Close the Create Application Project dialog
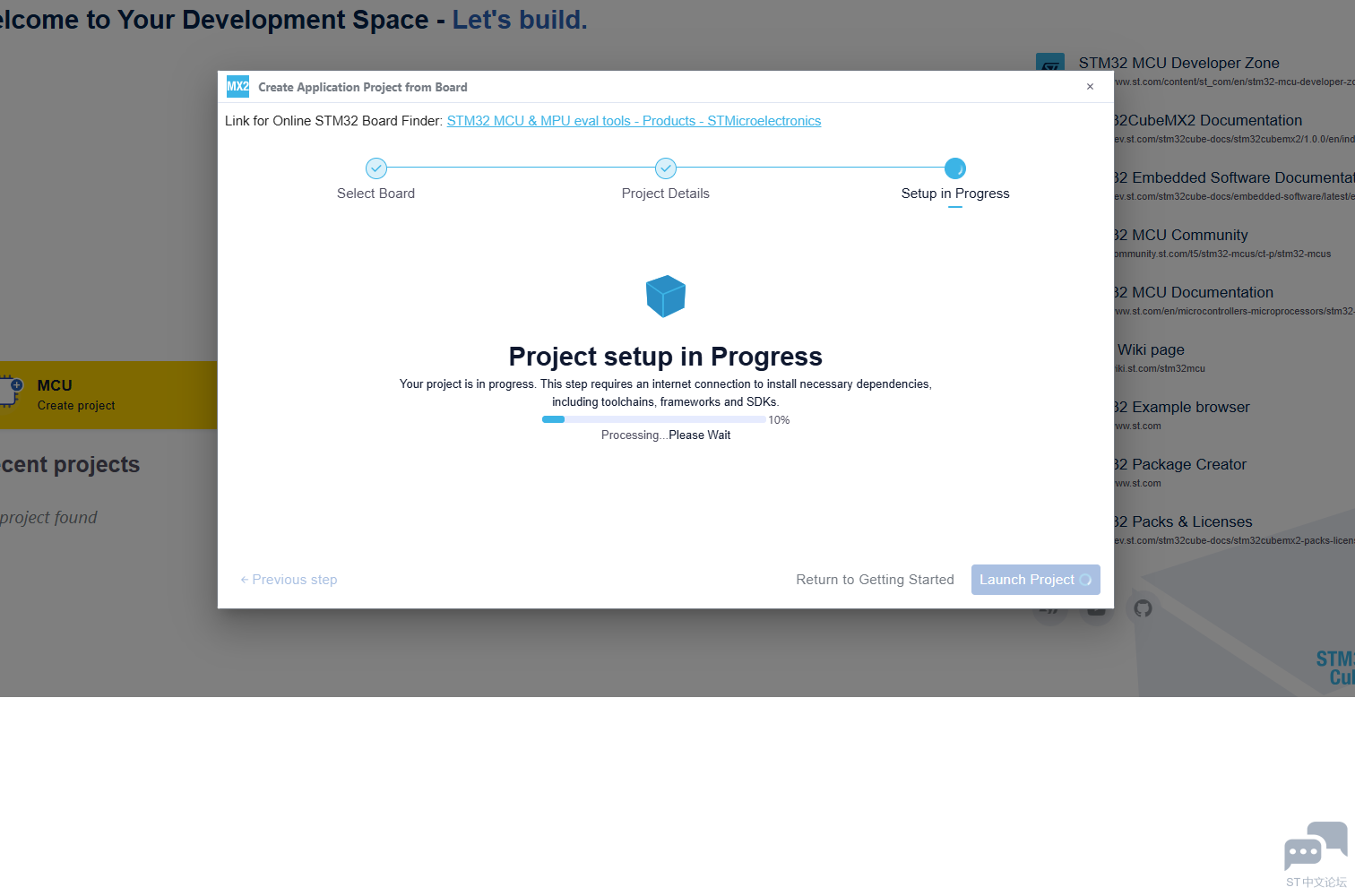This screenshot has width=1355, height=896. [1090, 87]
